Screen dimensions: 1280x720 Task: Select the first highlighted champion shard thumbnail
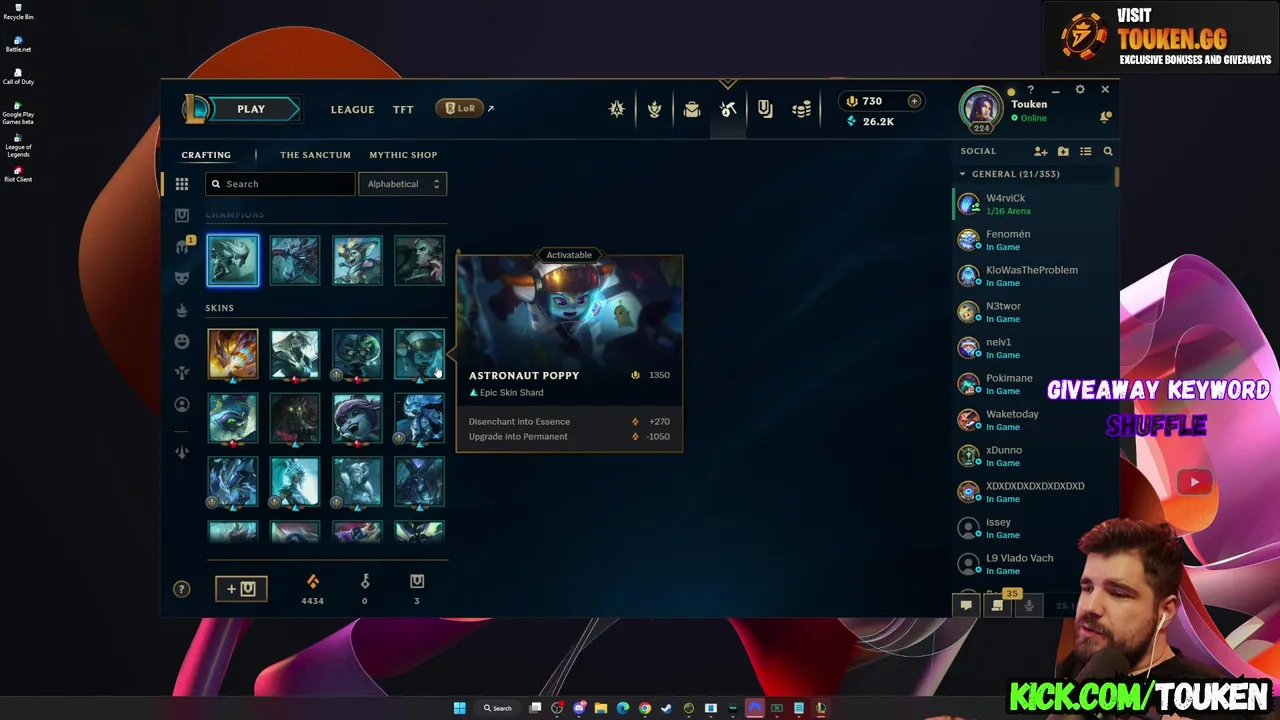click(233, 260)
